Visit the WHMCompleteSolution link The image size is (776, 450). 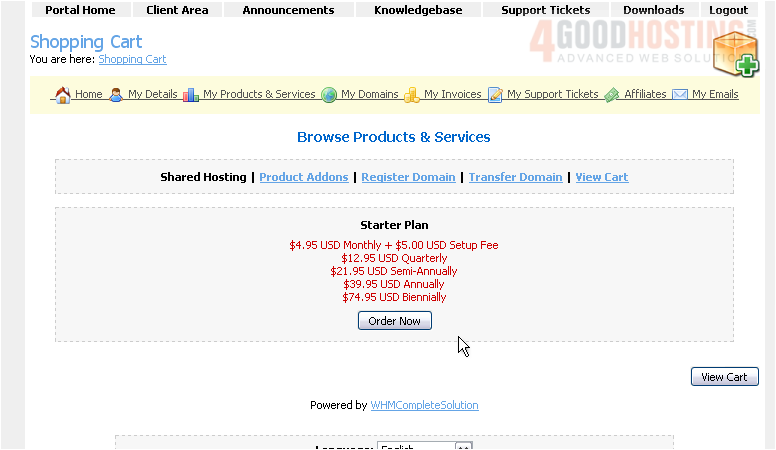(424, 406)
